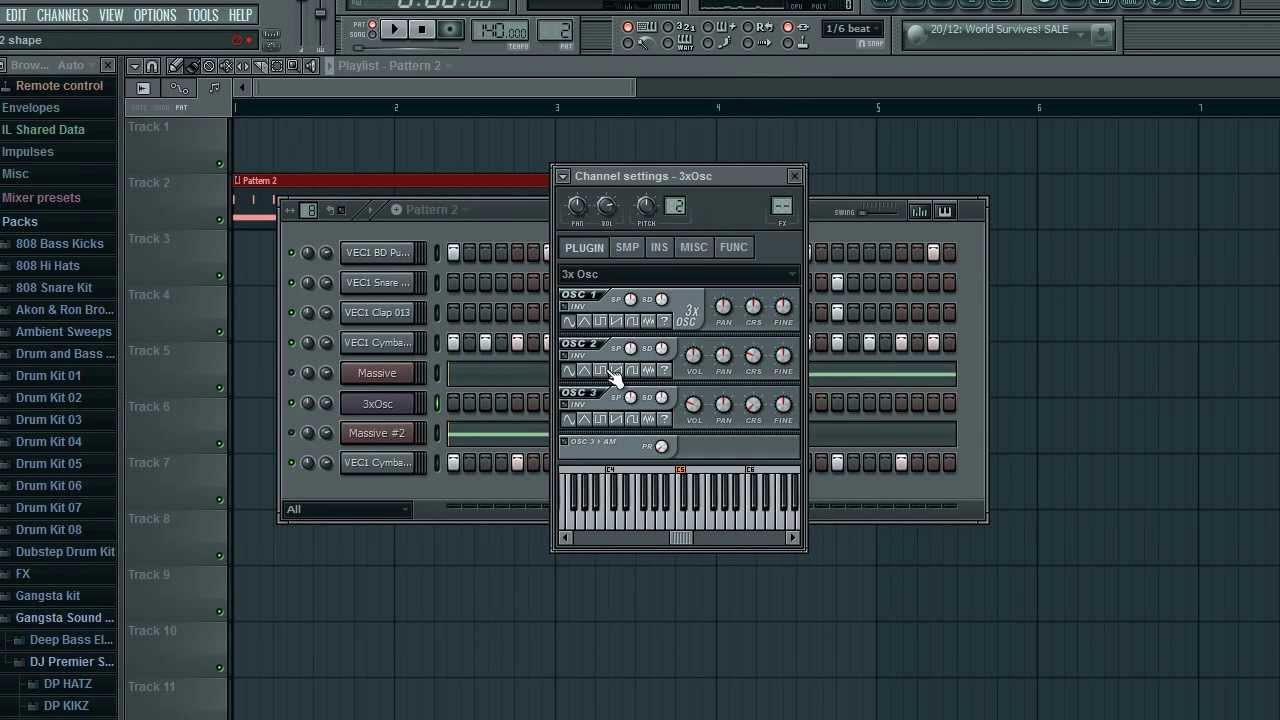The width and height of the screenshot is (1280, 720).
Task: Open Channel settings window menu arrow
Action: [x=563, y=176]
